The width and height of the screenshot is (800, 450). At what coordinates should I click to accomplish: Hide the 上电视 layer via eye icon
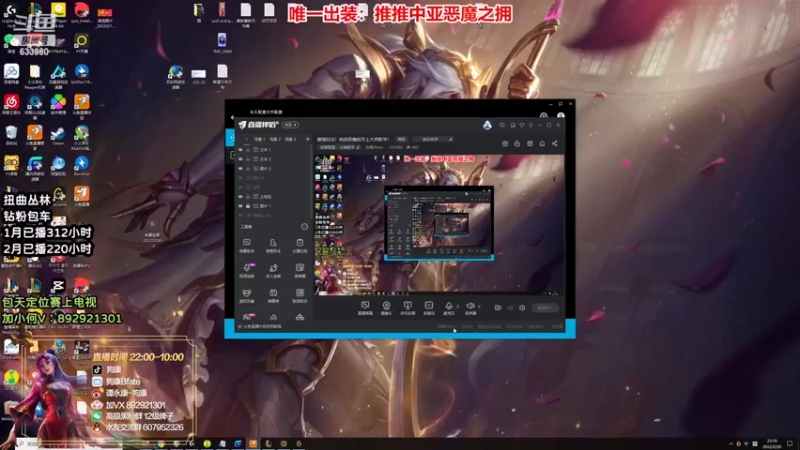point(240,196)
